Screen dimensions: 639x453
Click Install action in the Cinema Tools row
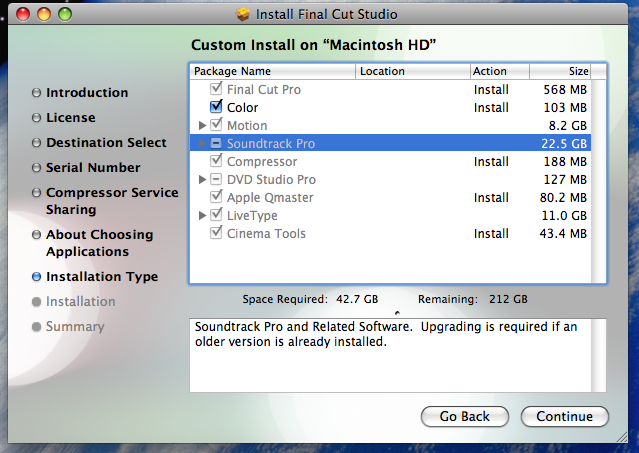(x=491, y=233)
